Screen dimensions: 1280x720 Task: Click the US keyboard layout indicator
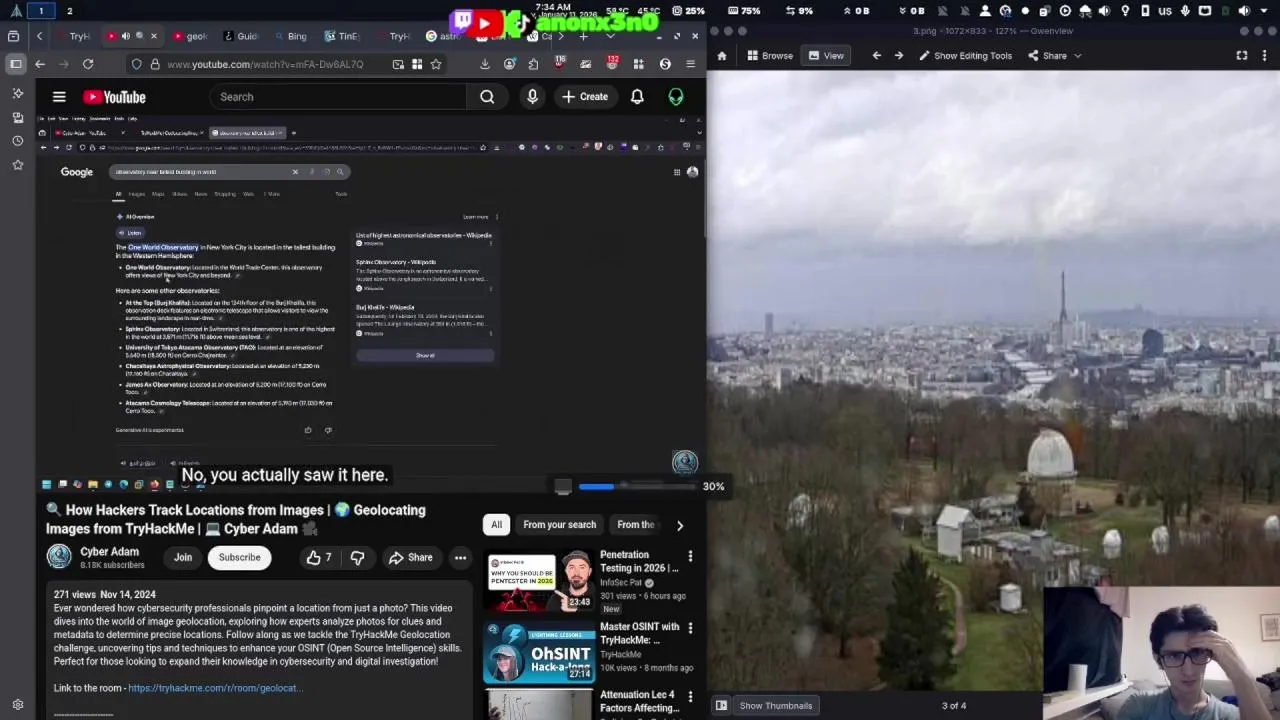coord(1165,11)
